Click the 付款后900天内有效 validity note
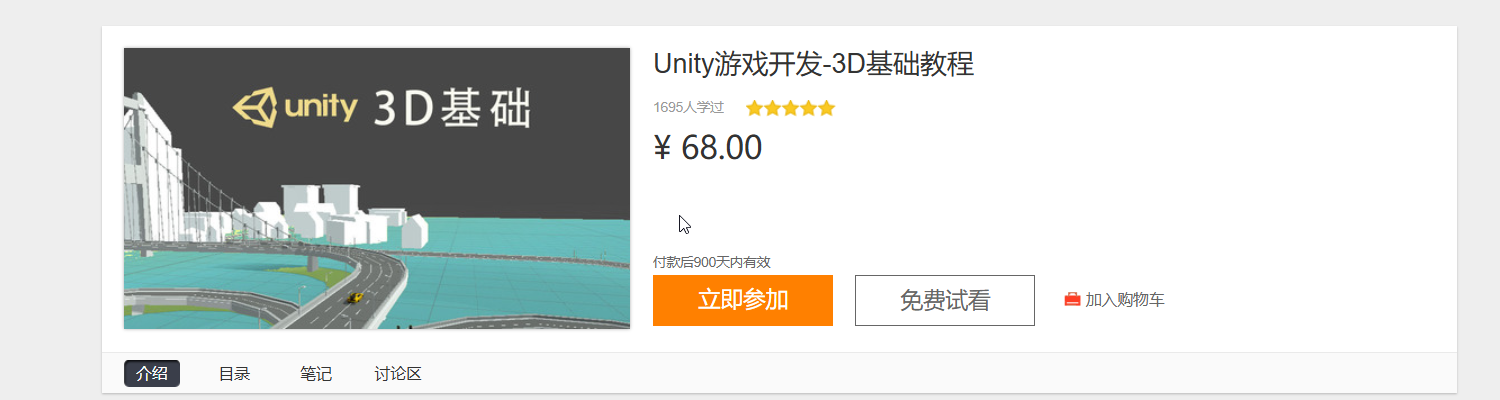 point(712,262)
